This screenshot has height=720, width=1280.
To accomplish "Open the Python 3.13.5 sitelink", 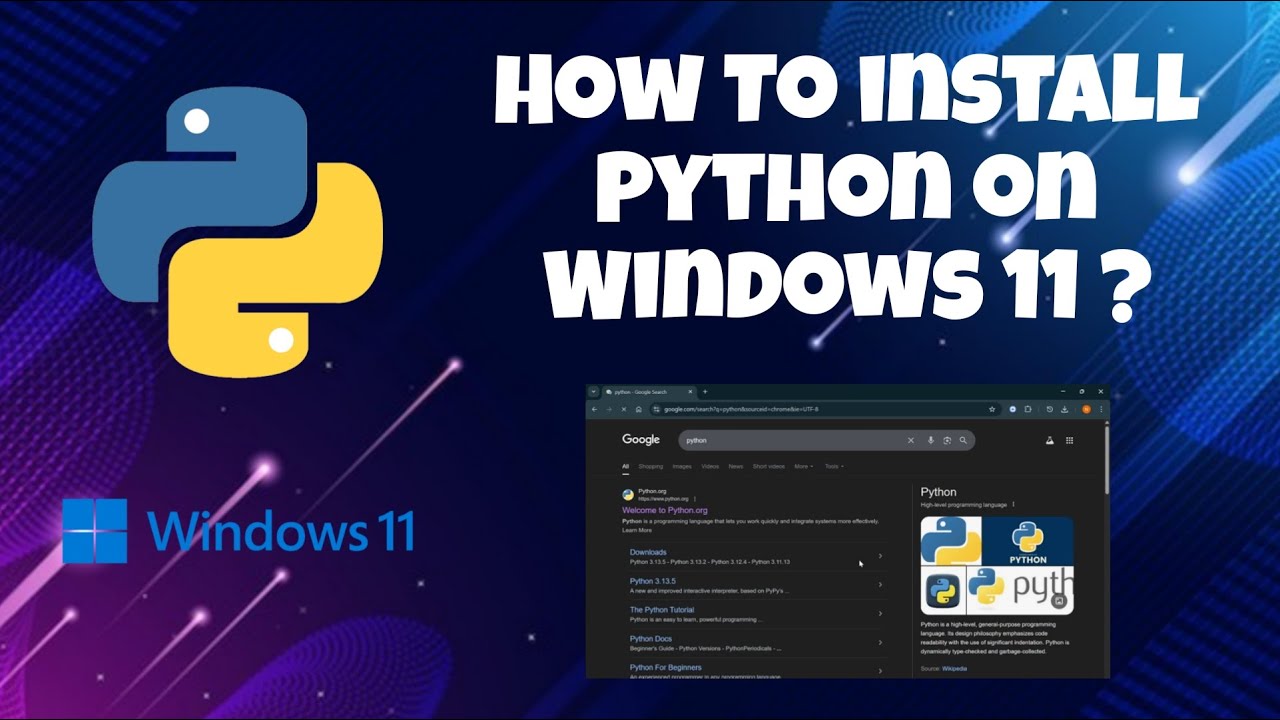I will pyautogui.click(x=653, y=581).
